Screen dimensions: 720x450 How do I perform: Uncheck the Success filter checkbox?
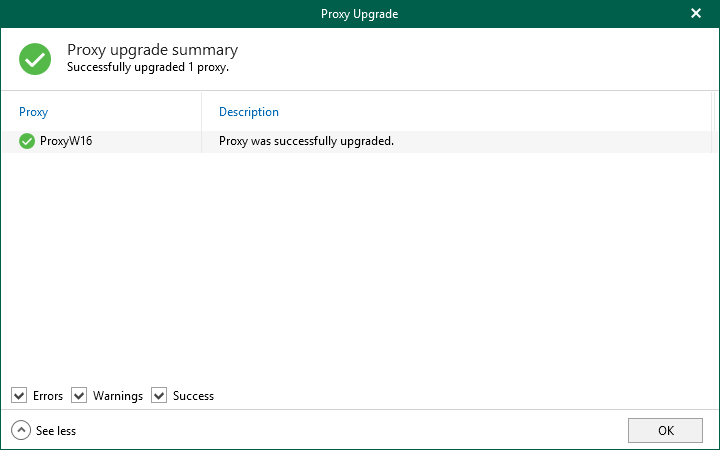[159, 395]
